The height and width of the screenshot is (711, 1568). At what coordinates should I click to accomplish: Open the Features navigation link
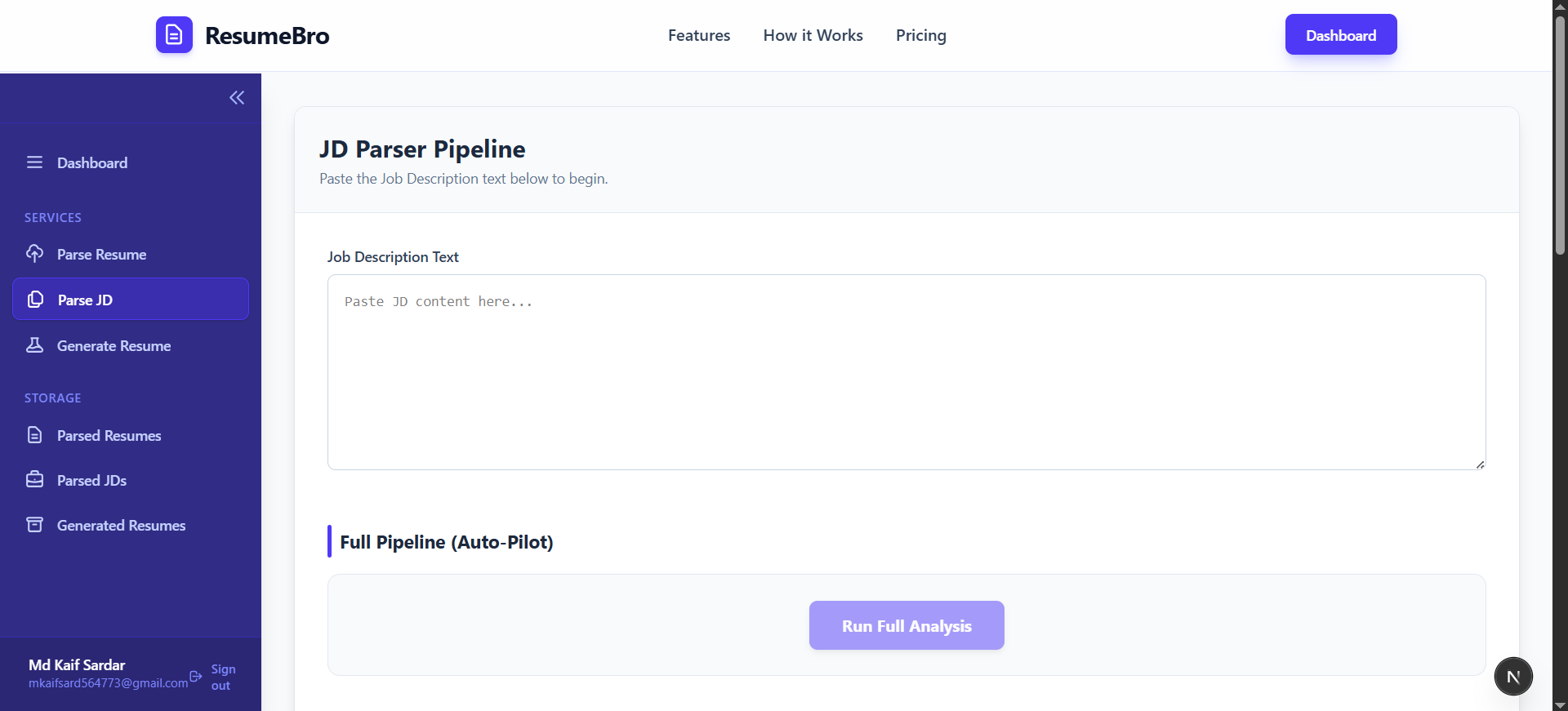click(x=699, y=35)
